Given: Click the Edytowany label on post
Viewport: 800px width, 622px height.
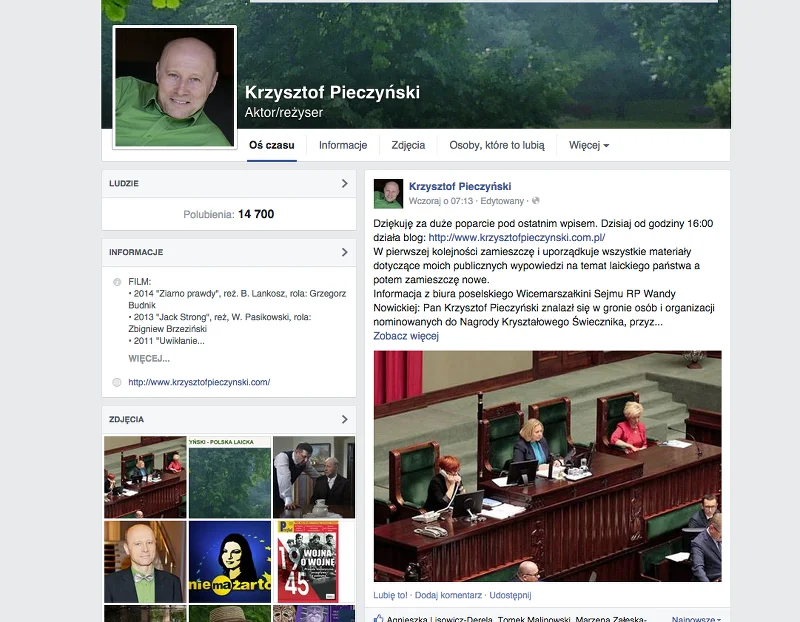Looking at the screenshot, I should [502, 201].
